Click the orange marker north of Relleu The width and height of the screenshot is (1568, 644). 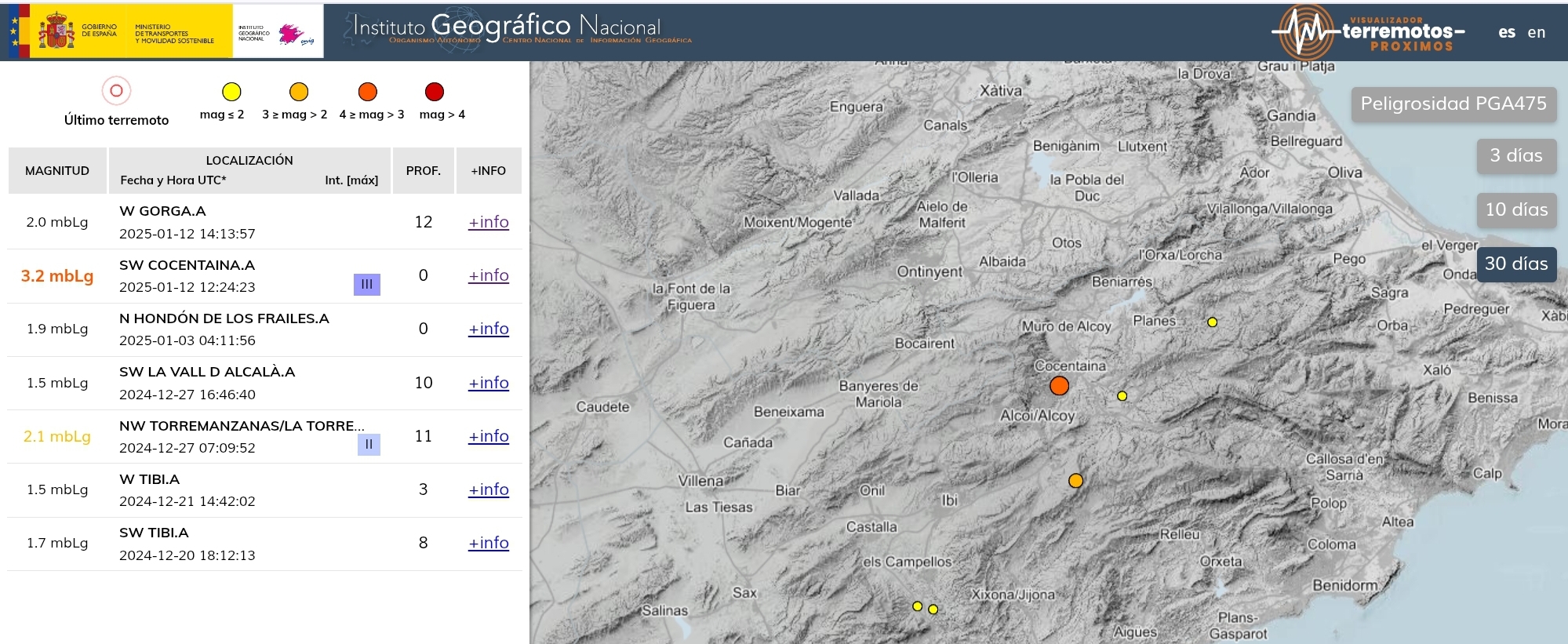point(1075,480)
